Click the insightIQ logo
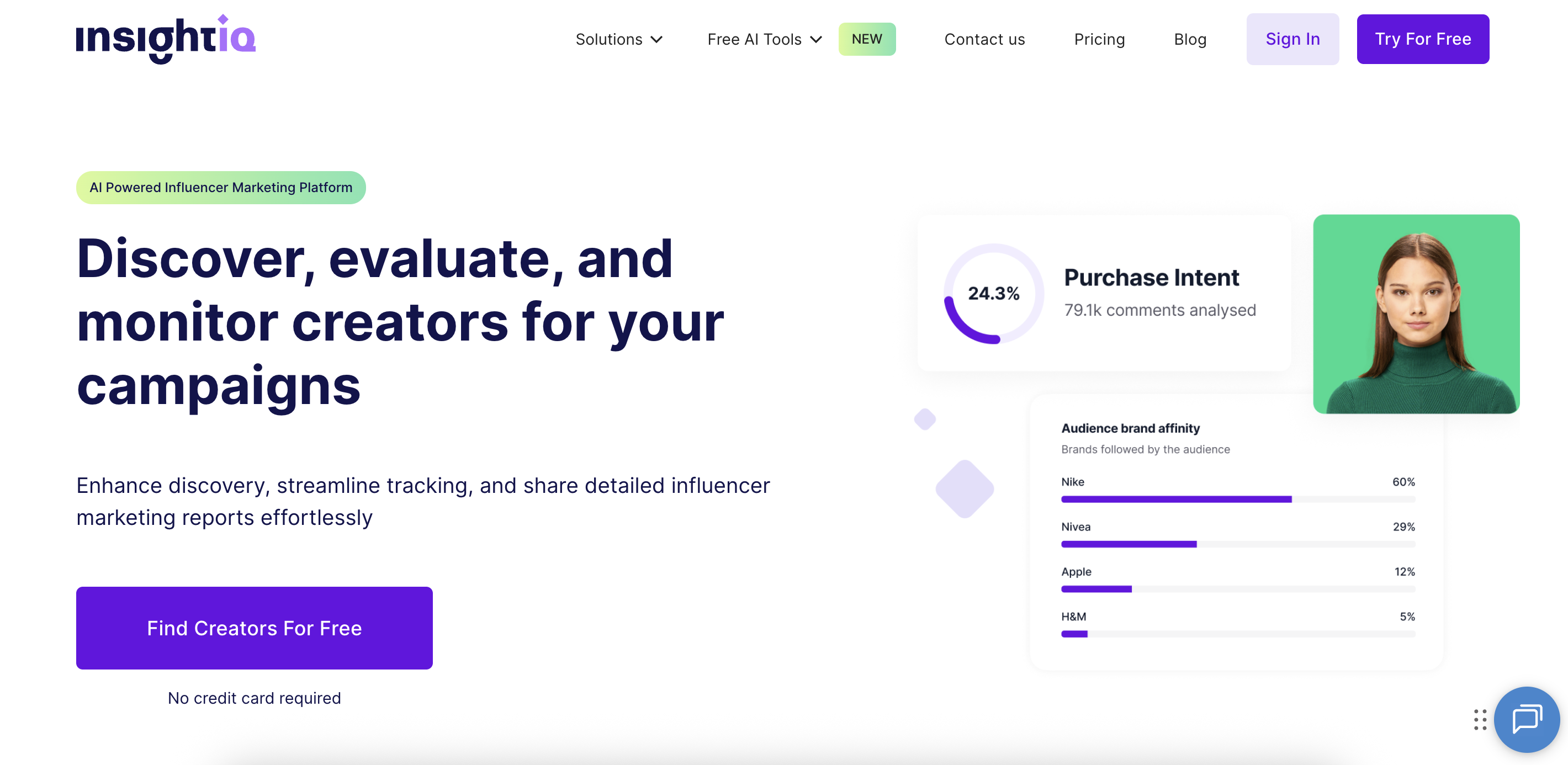 [166, 39]
